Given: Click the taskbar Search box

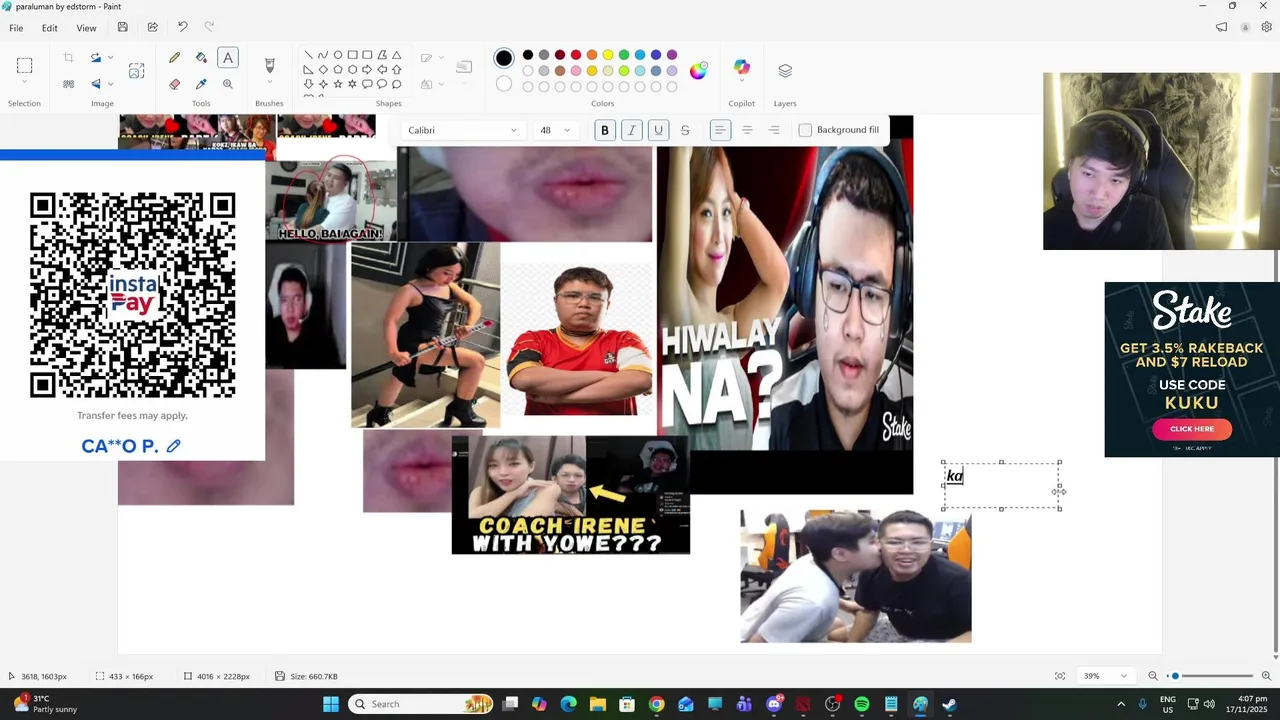Looking at the screenshot, I should pyautogui.click(x=422, y=704).
